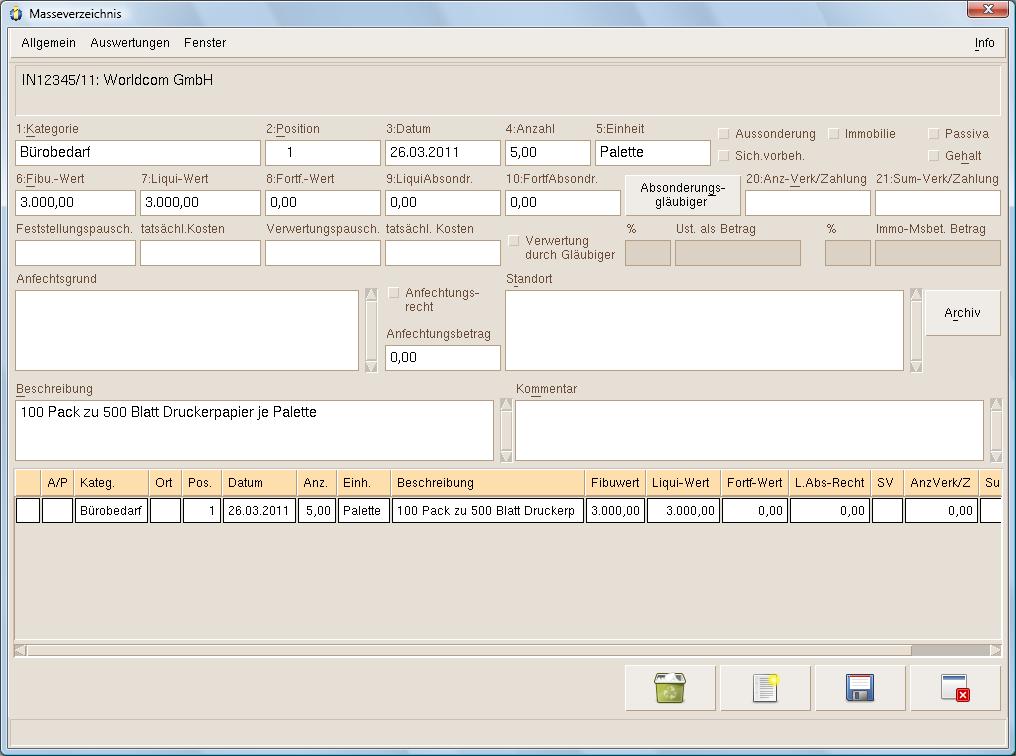This screenshot has width=1016, height=756.
Task: Click the Anfechtsgrund scrollbar up arrow
Action: (371, 295)
